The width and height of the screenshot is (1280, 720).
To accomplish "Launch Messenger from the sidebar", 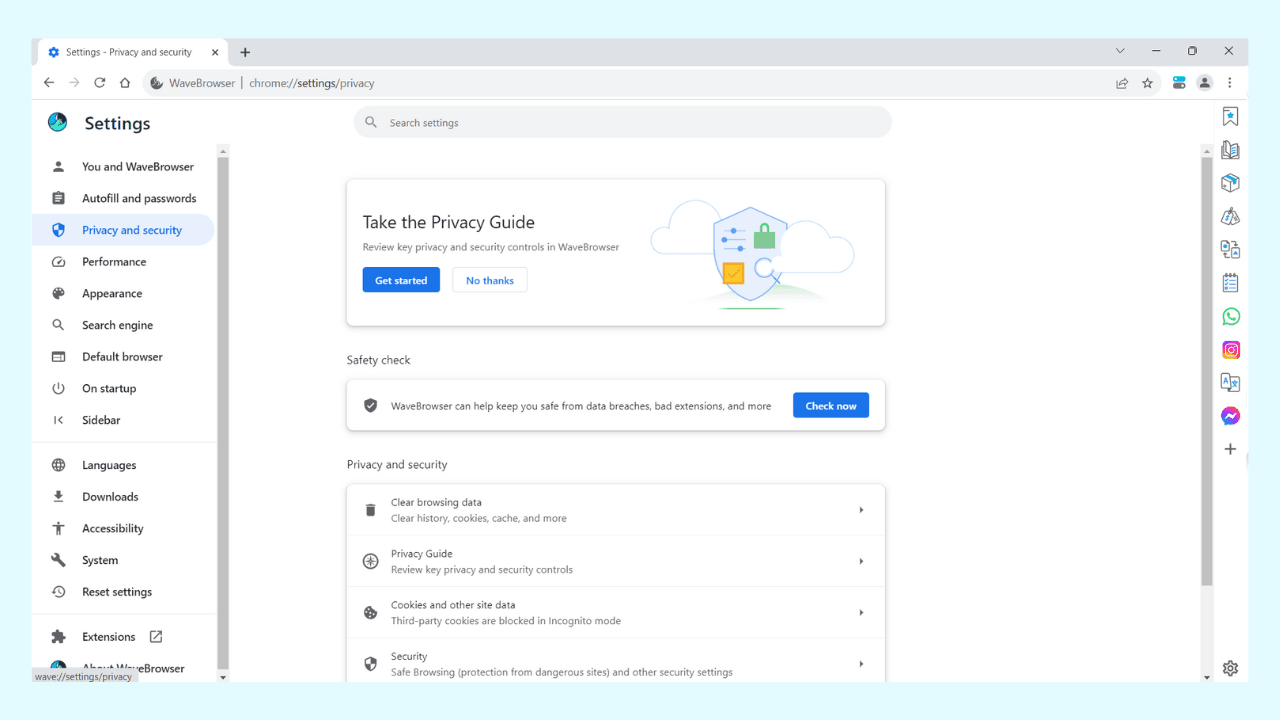I will [1230, 415].
